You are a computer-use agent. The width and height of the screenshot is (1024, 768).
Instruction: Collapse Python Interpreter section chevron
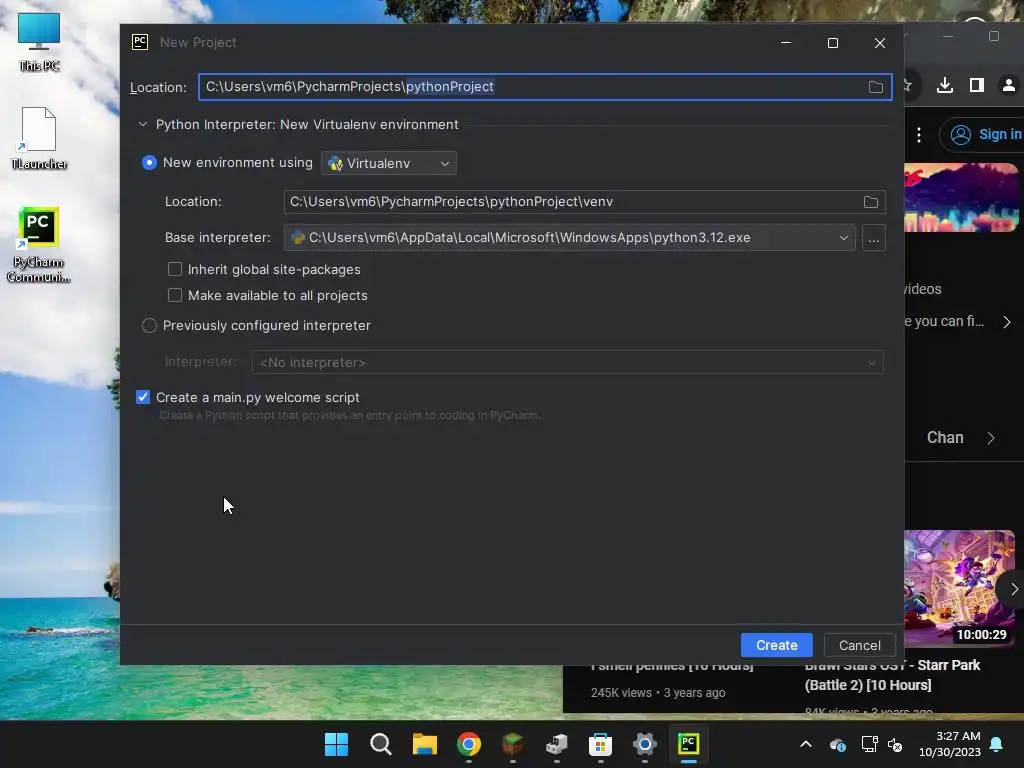coord(142,124)
